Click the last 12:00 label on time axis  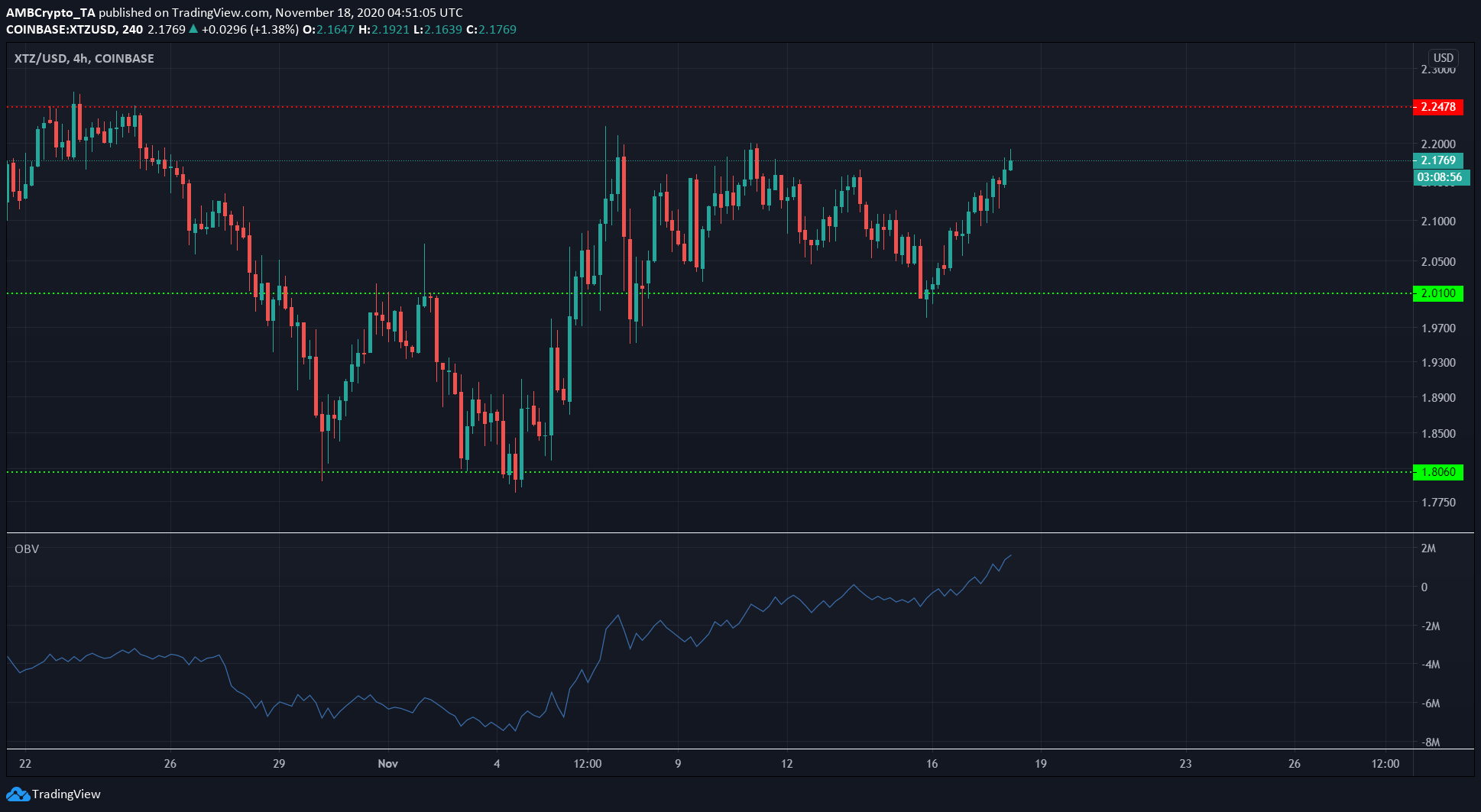[1385, 764]
